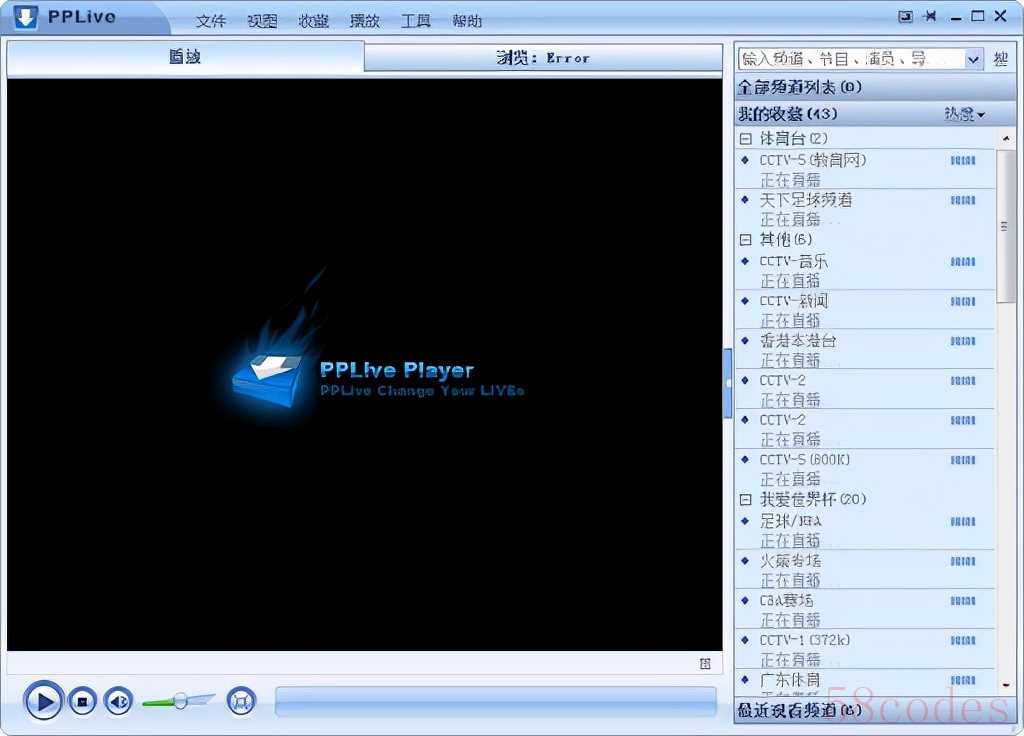Collapse the 其他 (6) group

(x=745, y=240)
